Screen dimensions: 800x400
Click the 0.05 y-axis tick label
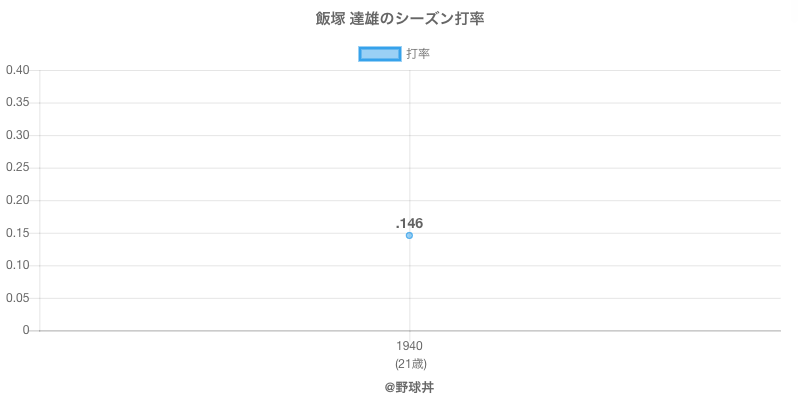coord(17,298)
